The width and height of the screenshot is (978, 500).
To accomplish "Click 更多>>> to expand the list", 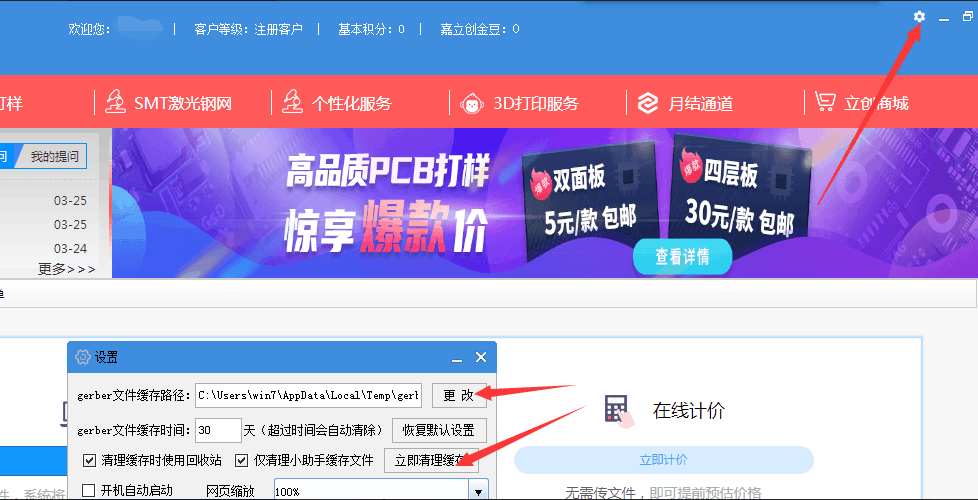I will (x=67, y=269).
